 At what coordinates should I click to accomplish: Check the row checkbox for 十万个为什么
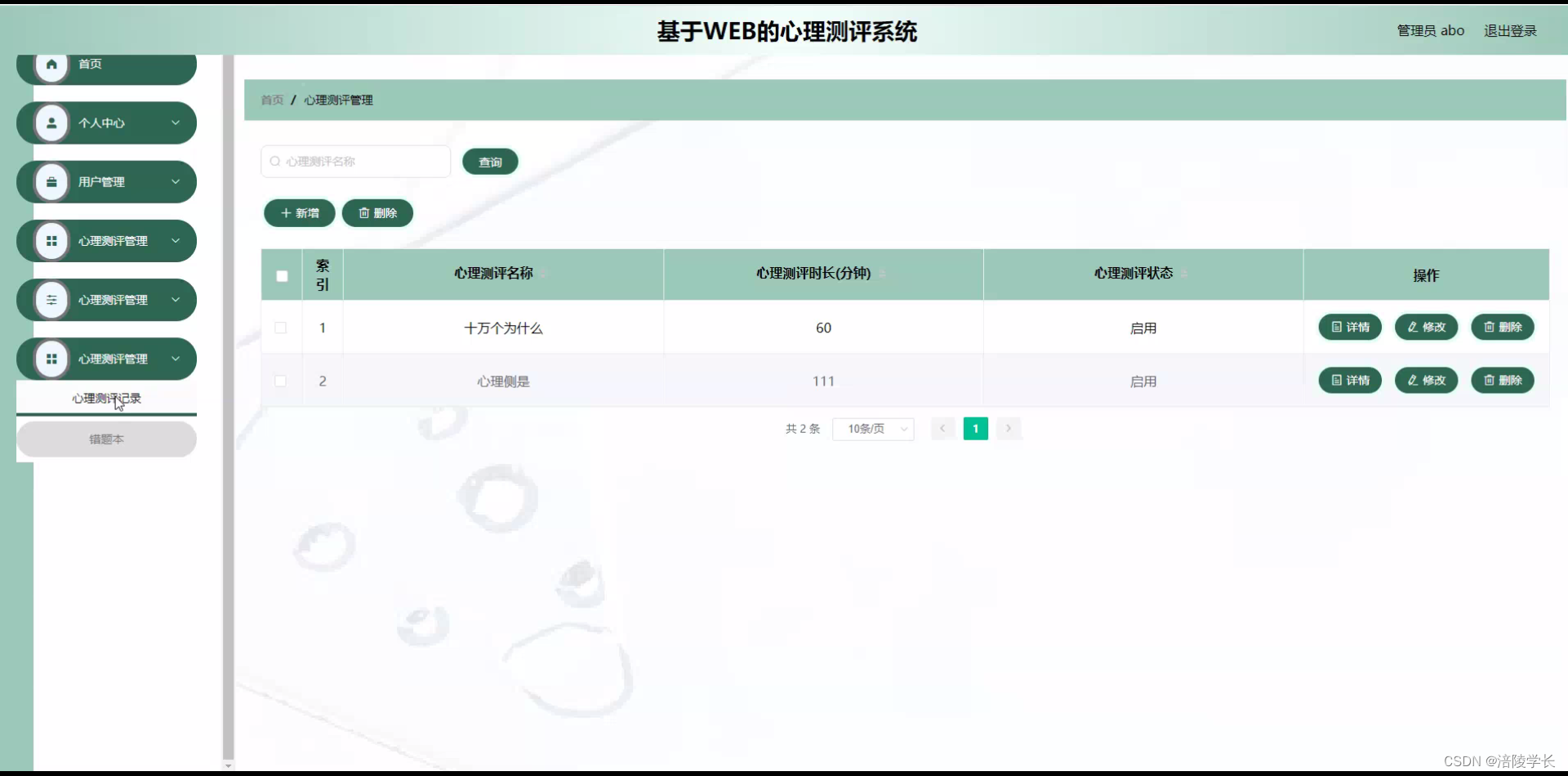click(x=281, y=328)
